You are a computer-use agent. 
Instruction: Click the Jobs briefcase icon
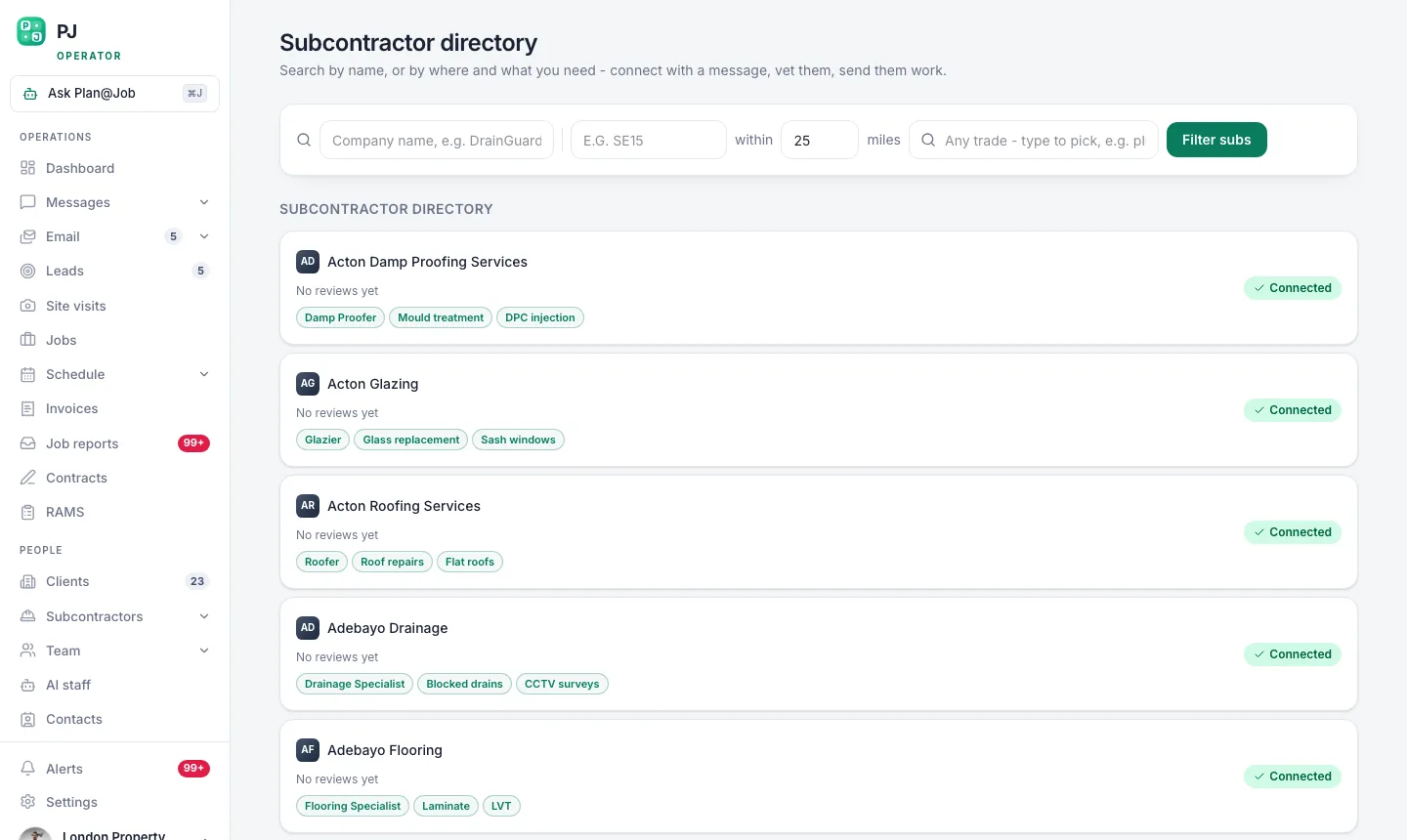(27, 340)
